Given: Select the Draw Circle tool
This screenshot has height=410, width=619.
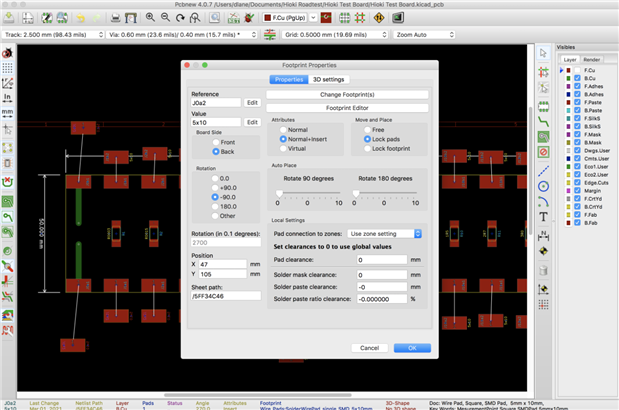Looking at the screenshot, I should (x=543, y=184).
